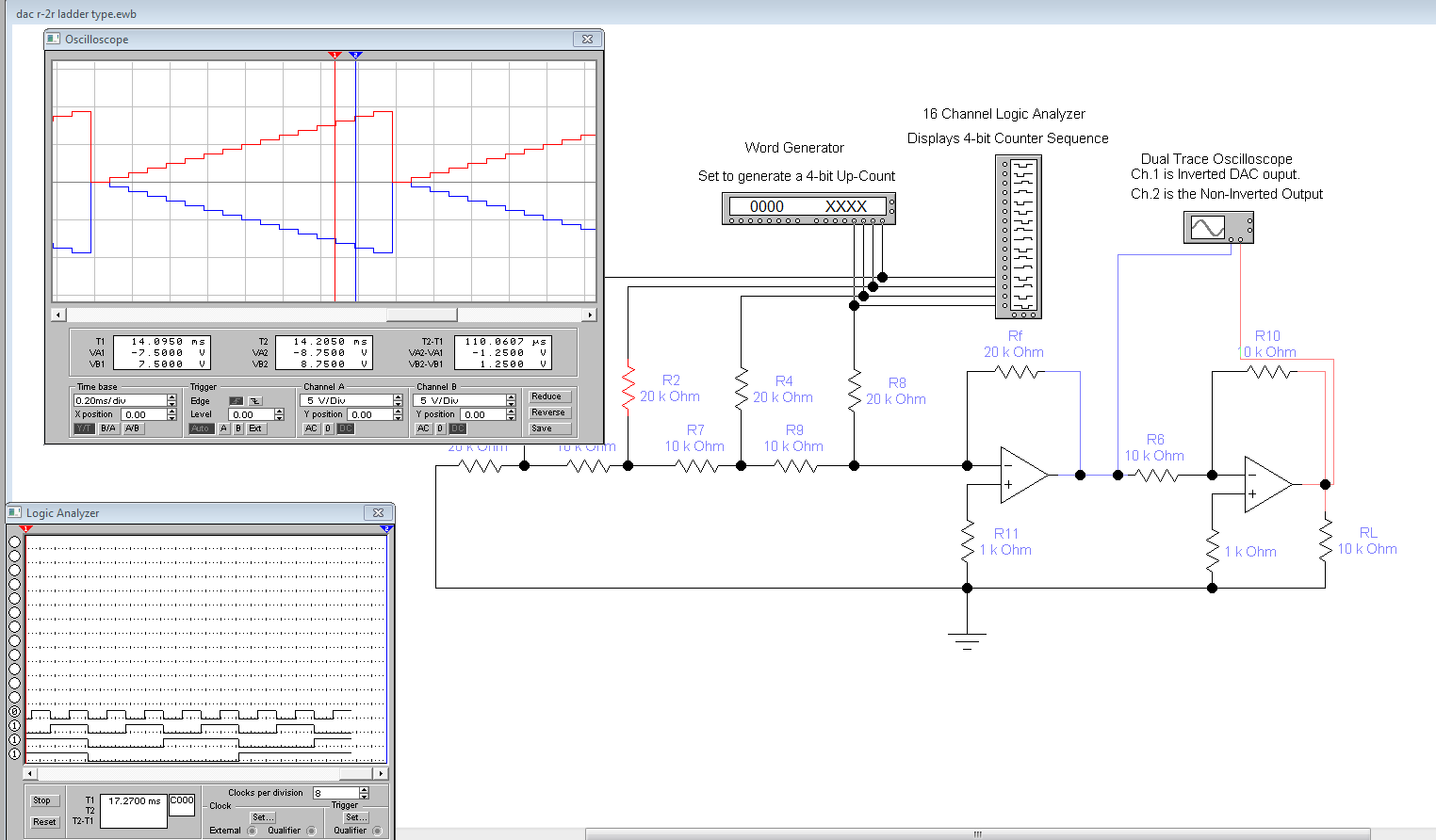Screen dimensions: 1436x840
Task: Click the Reduce button on Oscilloscope
Action: 549,396
